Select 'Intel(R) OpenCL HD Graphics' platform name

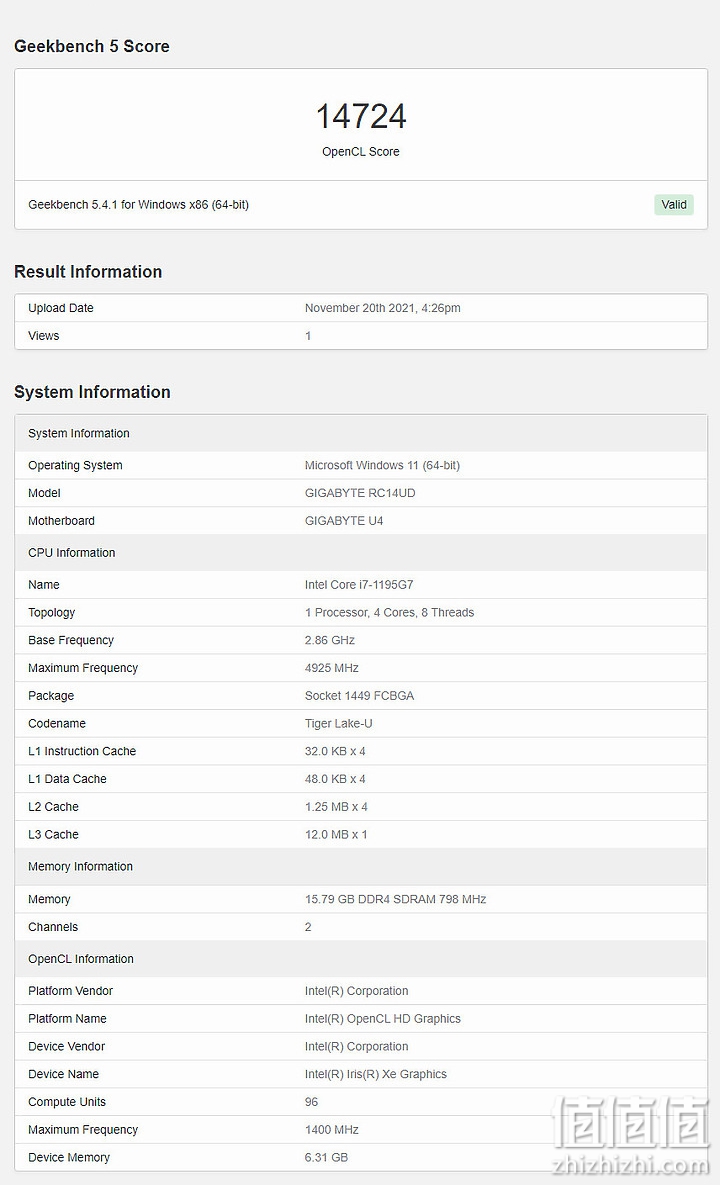pos(382,1019)
